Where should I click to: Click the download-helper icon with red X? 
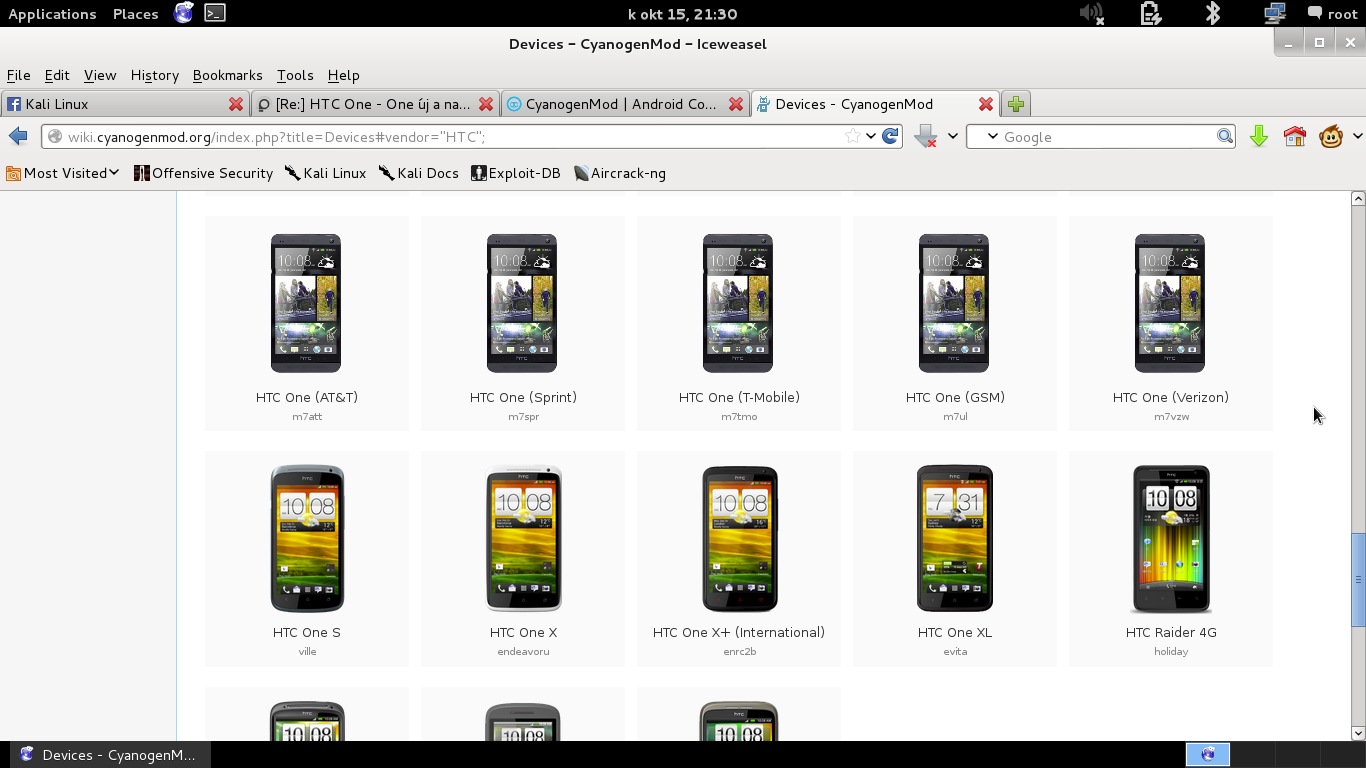[x=925, y=137]
